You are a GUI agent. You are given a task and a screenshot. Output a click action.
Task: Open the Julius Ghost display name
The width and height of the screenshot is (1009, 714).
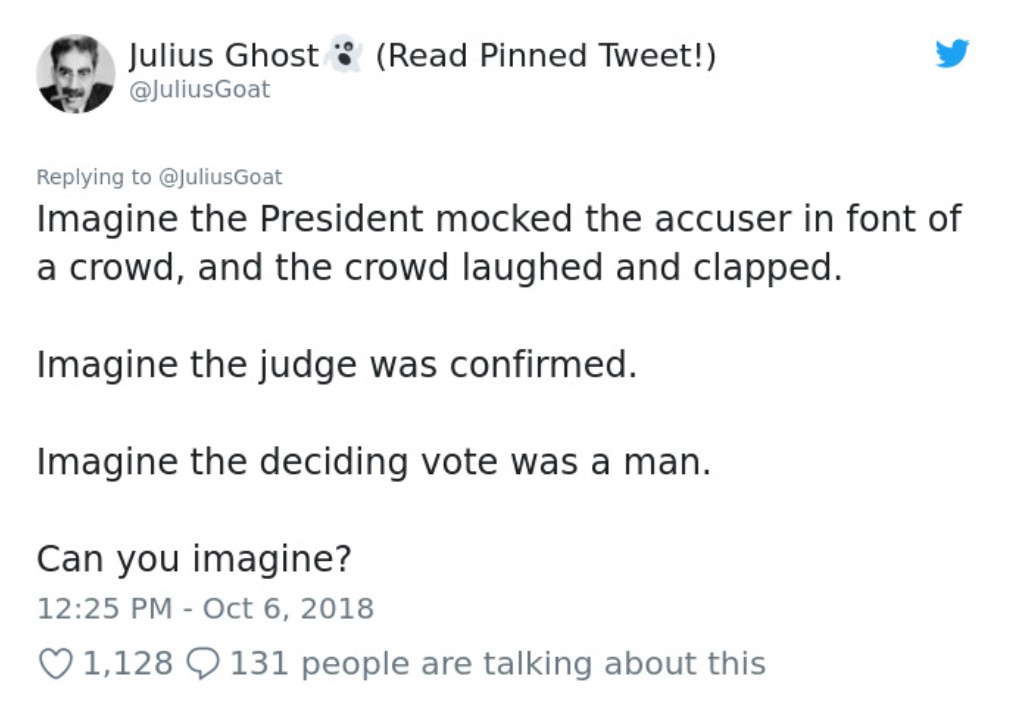click(x=223, y=55)
